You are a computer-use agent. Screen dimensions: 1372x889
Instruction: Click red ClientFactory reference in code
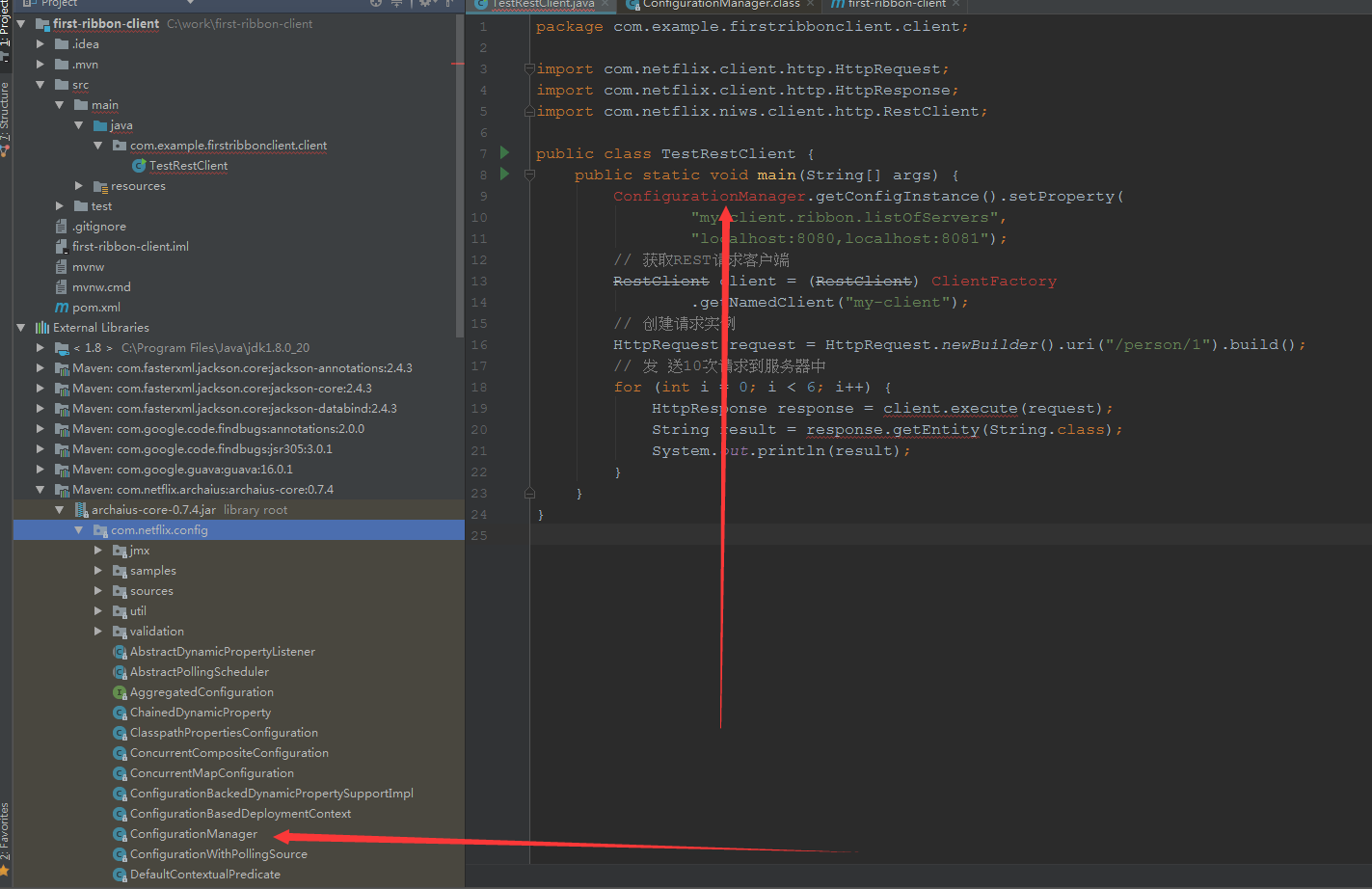[994, 281]
